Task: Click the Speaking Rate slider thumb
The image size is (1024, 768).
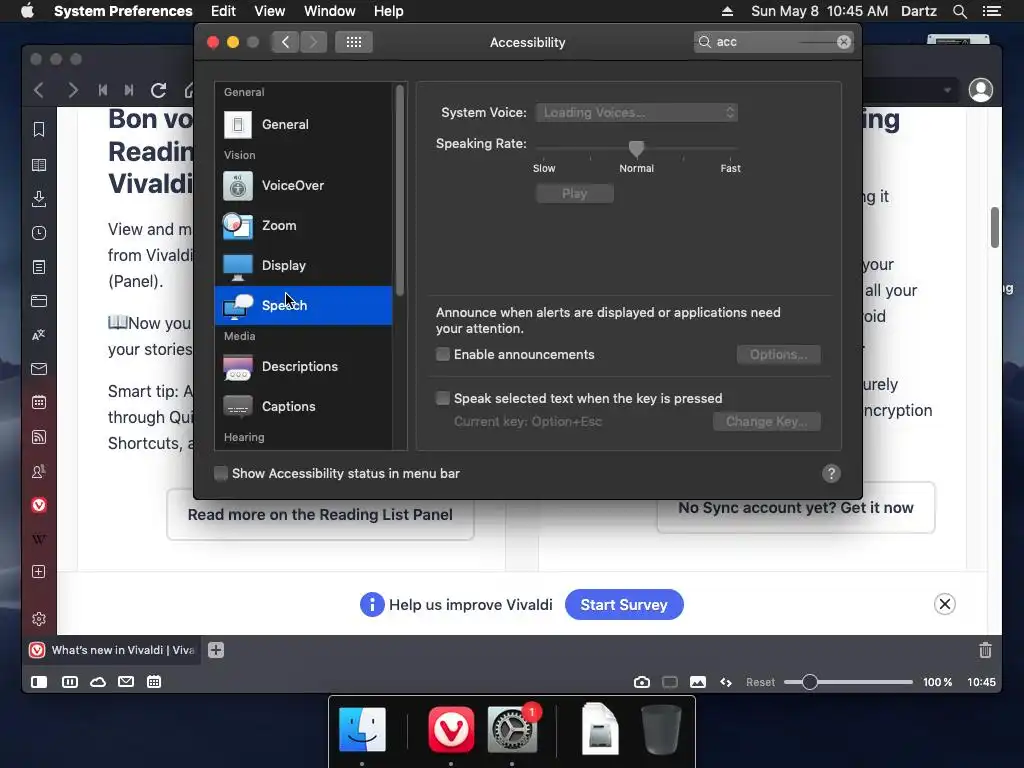Action: tap(636, 149)
